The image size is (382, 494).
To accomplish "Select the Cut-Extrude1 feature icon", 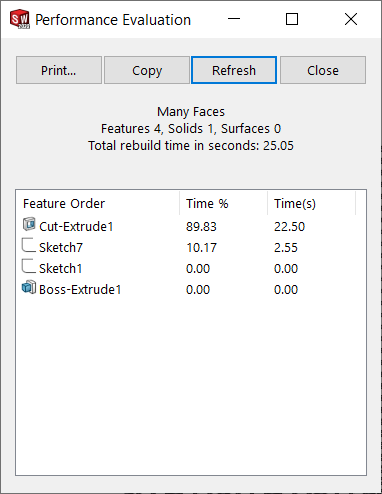I will pyautogui.click(x=29, y=224).
